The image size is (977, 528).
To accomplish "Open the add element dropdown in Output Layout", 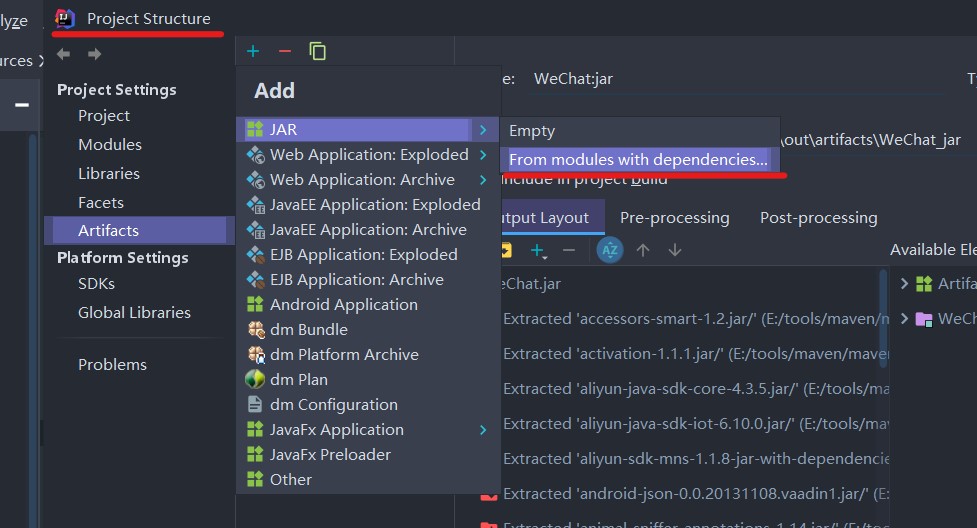I will click(x=540, y=250).
